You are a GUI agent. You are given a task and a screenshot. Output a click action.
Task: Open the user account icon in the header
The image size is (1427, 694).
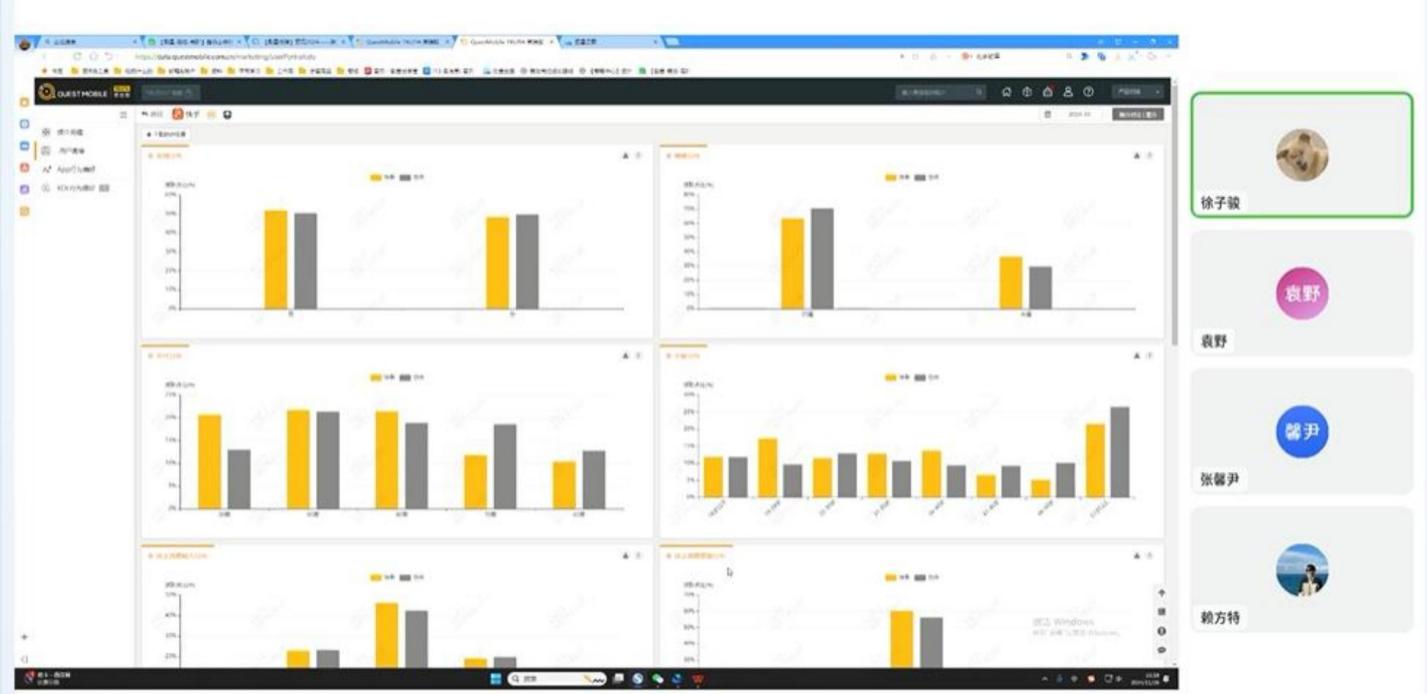[1067, 92]
